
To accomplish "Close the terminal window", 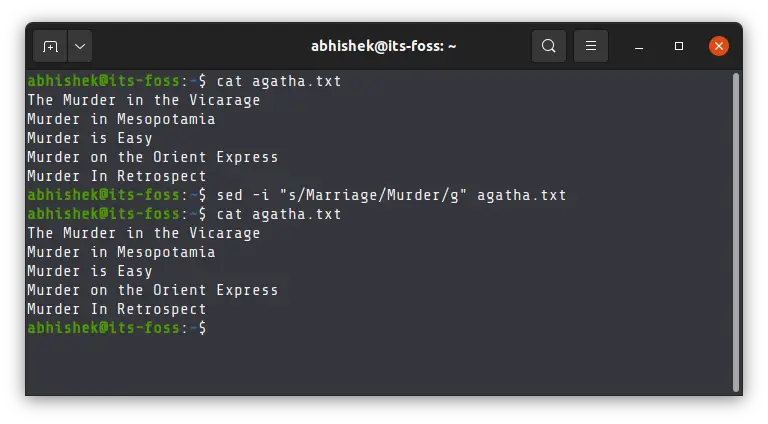I will coord(718,46).
